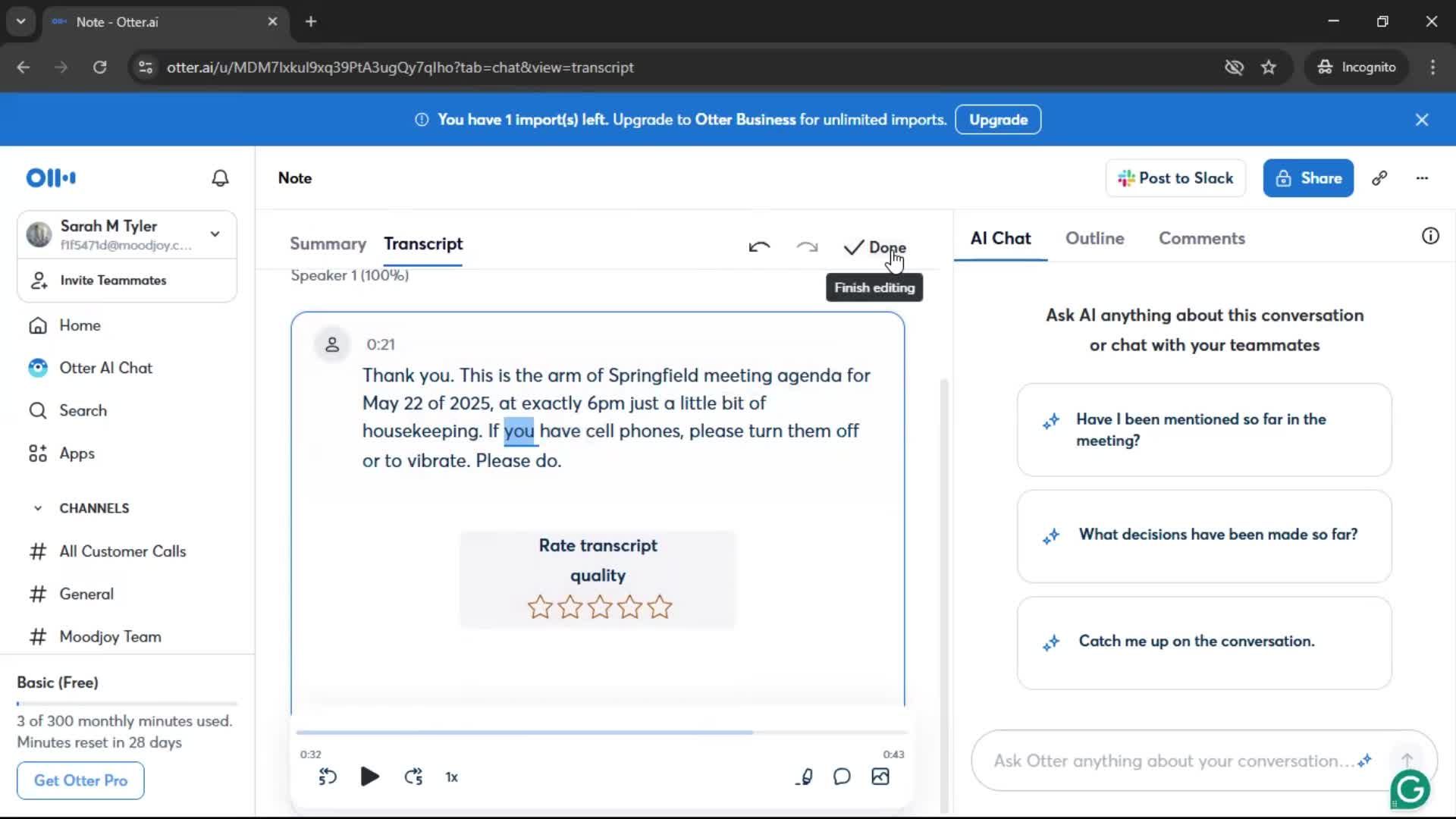Open the AI Chat info icon
The image size is (1456, 819).
tap(1430, 236)
